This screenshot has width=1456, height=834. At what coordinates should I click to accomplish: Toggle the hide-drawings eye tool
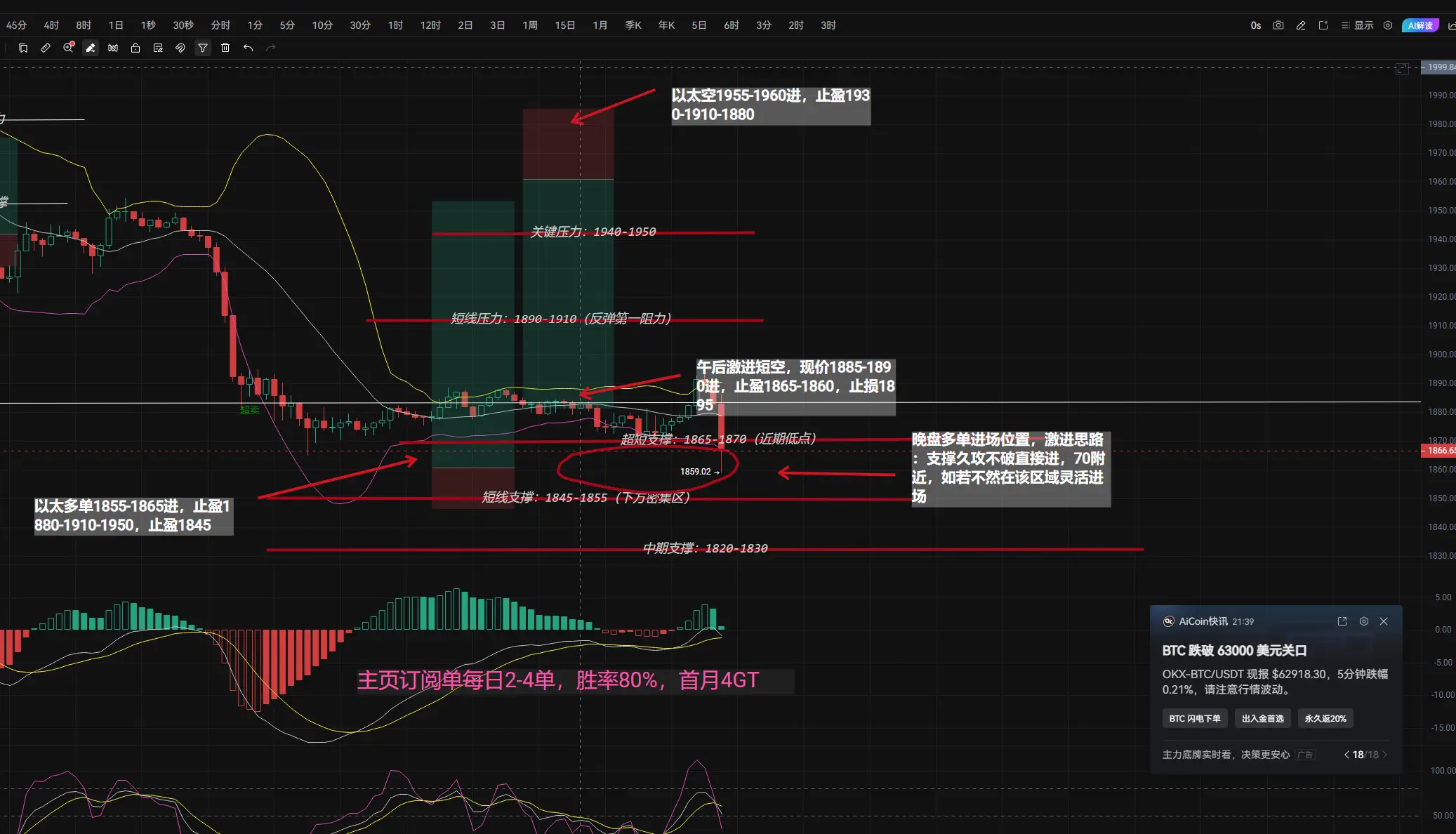click(113, 48)
